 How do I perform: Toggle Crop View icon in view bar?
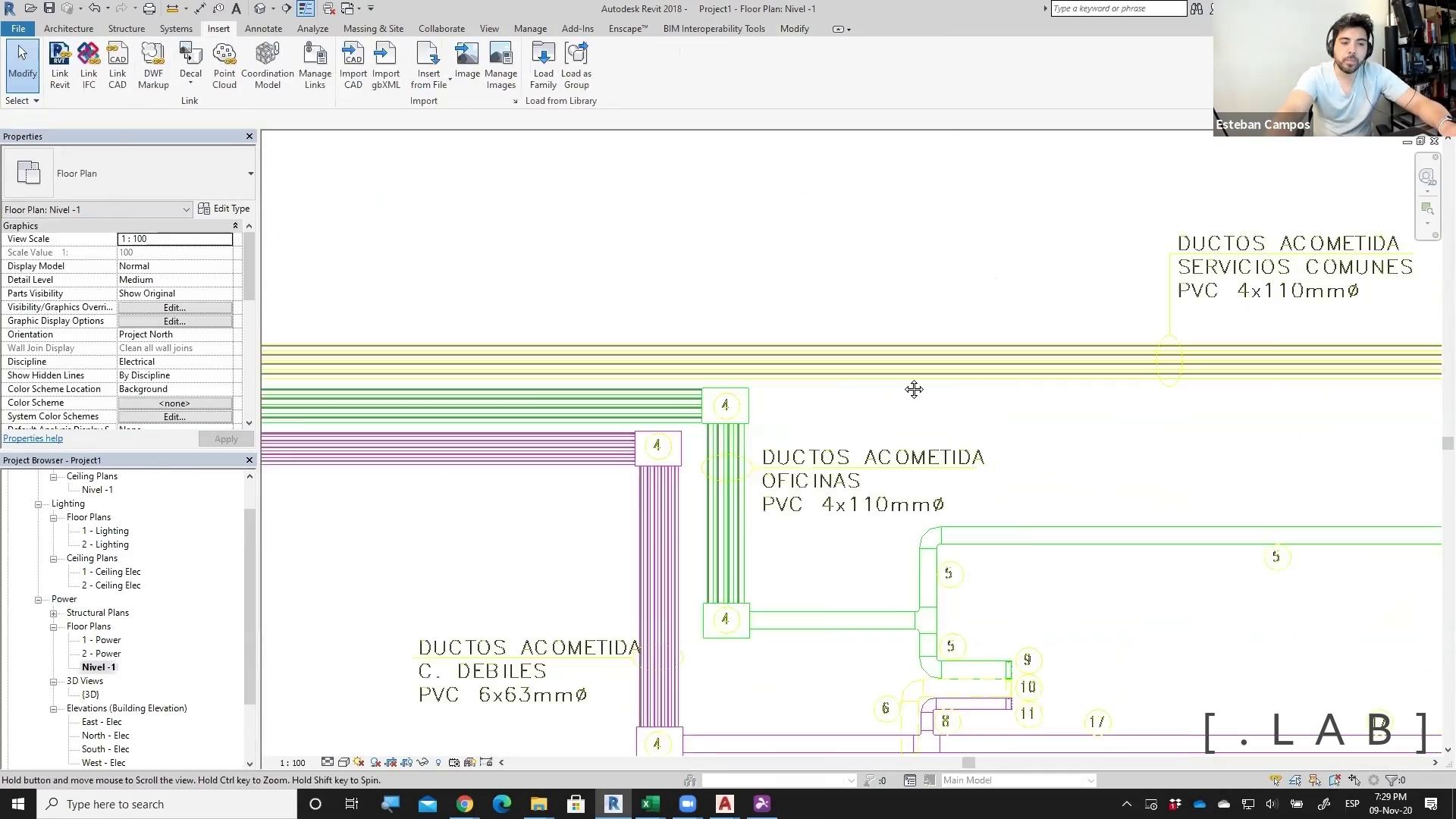[391, 762]
